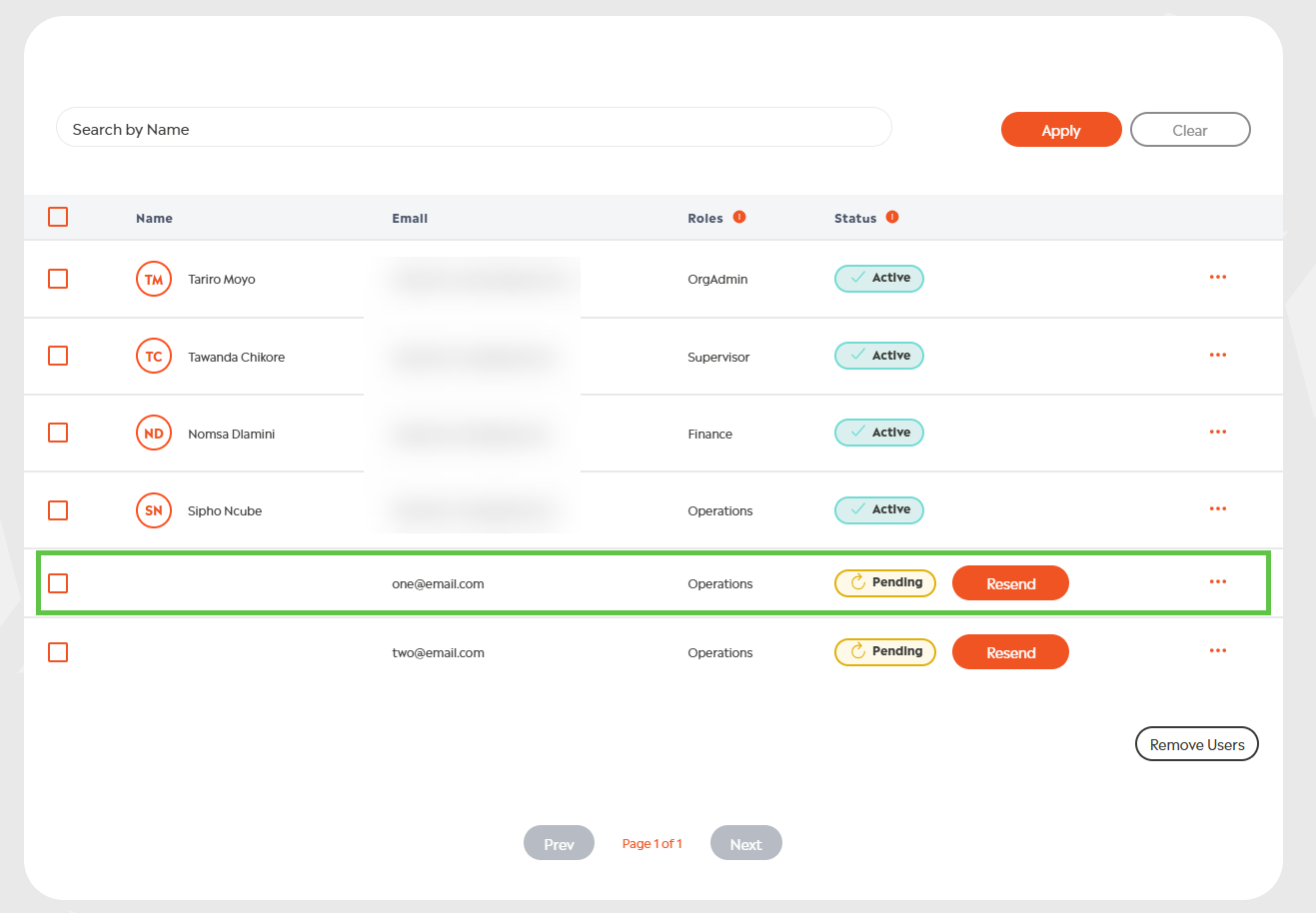Open the three-dot menu for one@email.com
The image size is (1316, 913).
point(1217,582)
